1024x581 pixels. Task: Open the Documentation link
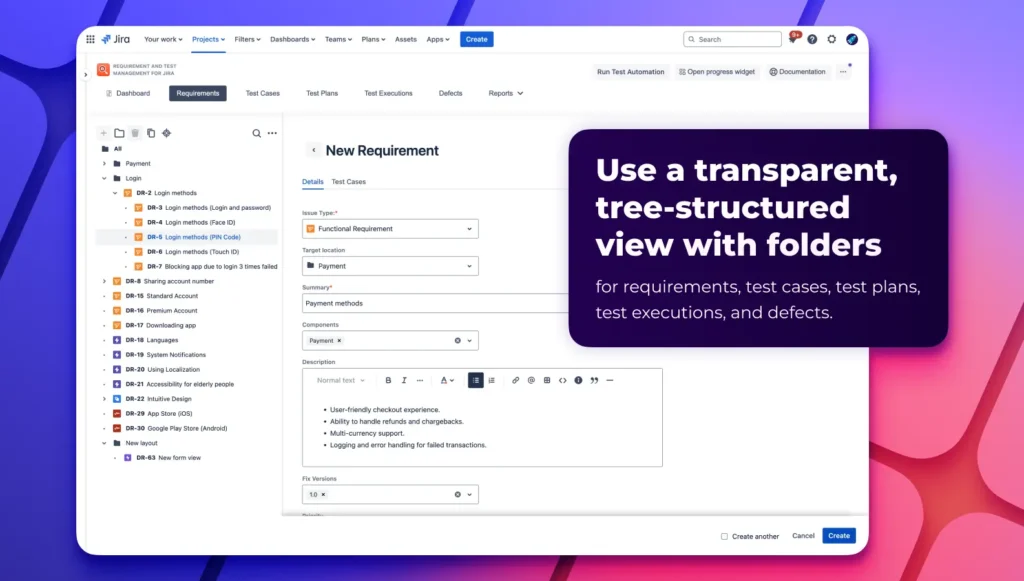coord(797,72)
